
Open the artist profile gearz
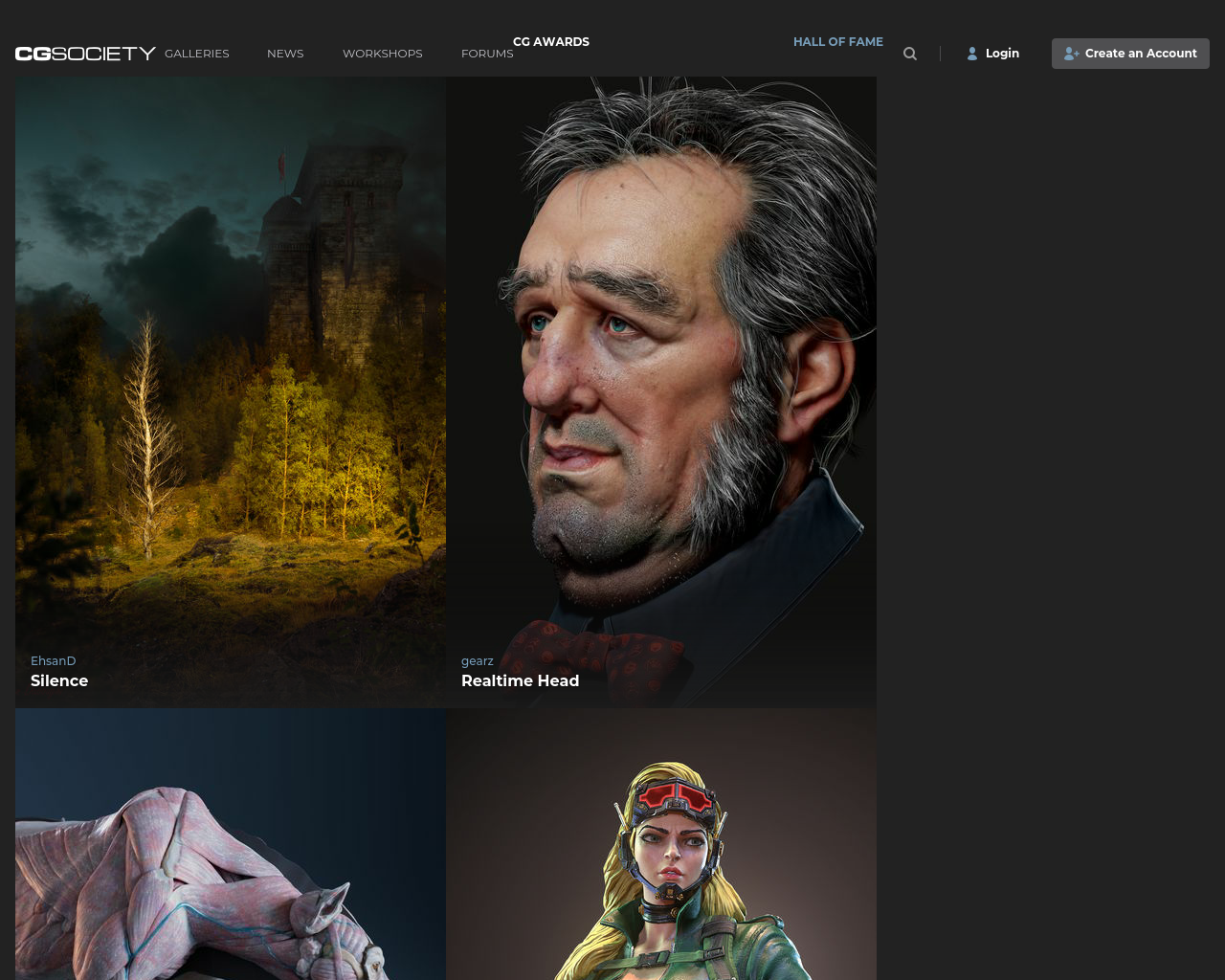(478, 660)
